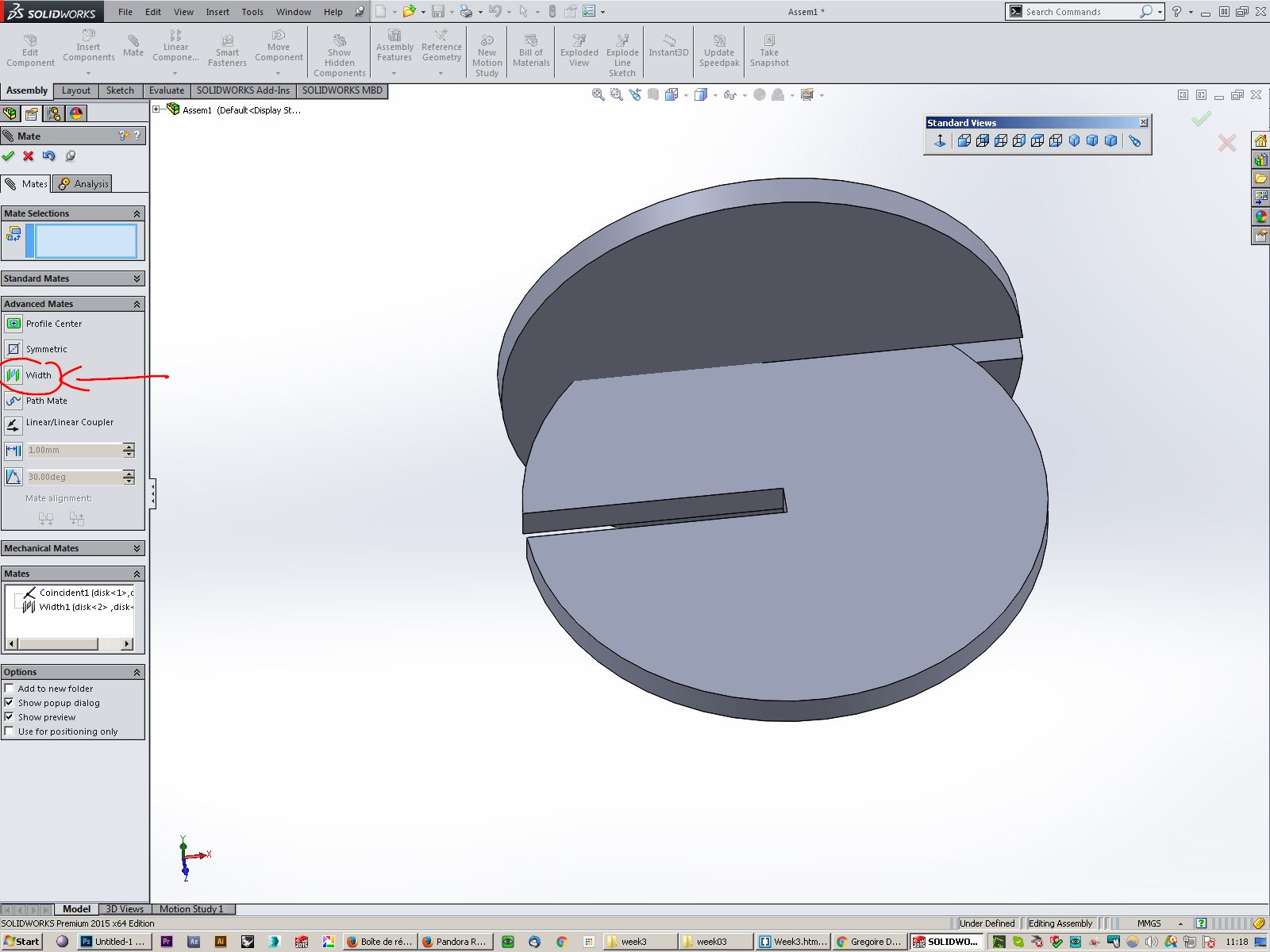Switch to the Motion Study 1 tab
Screen dimensions: 1270x952
coord(191,909)
